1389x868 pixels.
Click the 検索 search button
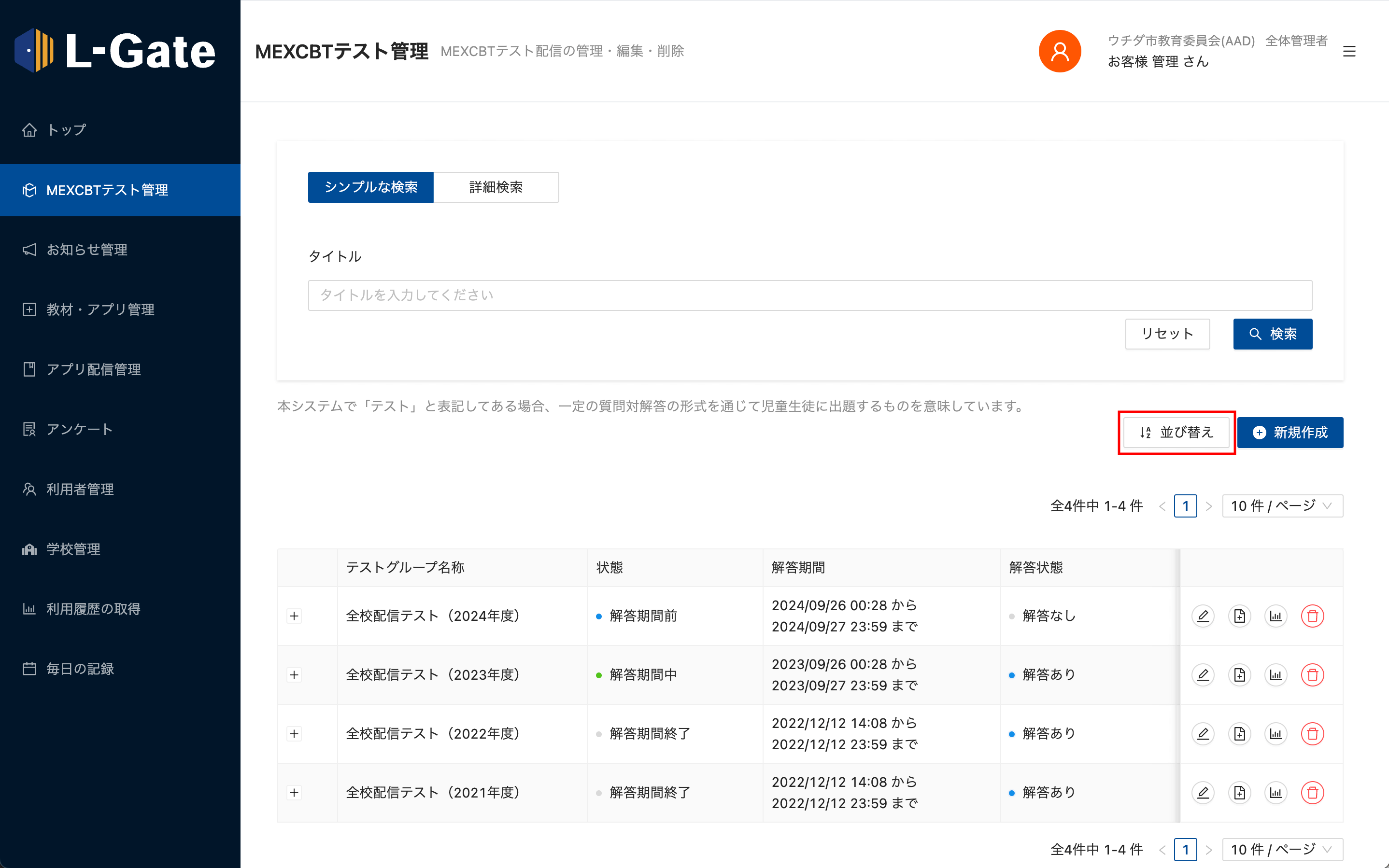tap(1273, 334)
